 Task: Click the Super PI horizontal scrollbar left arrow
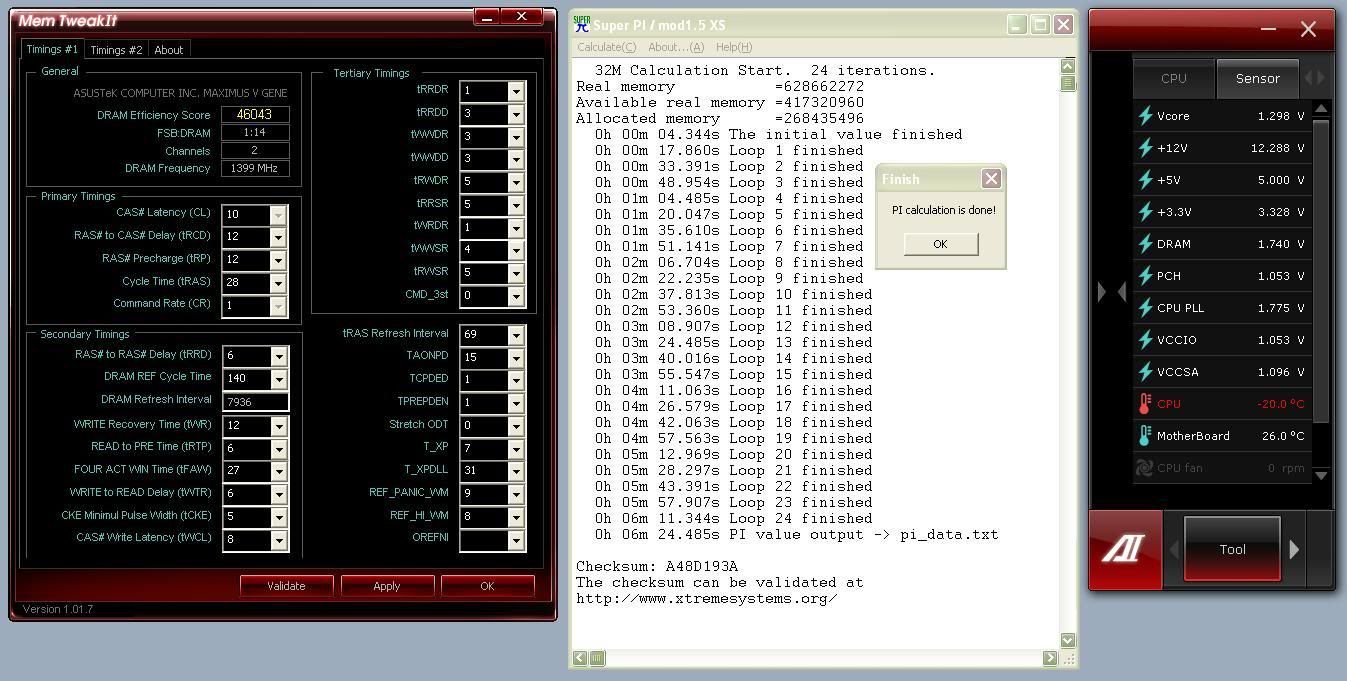tap(580, 658)
